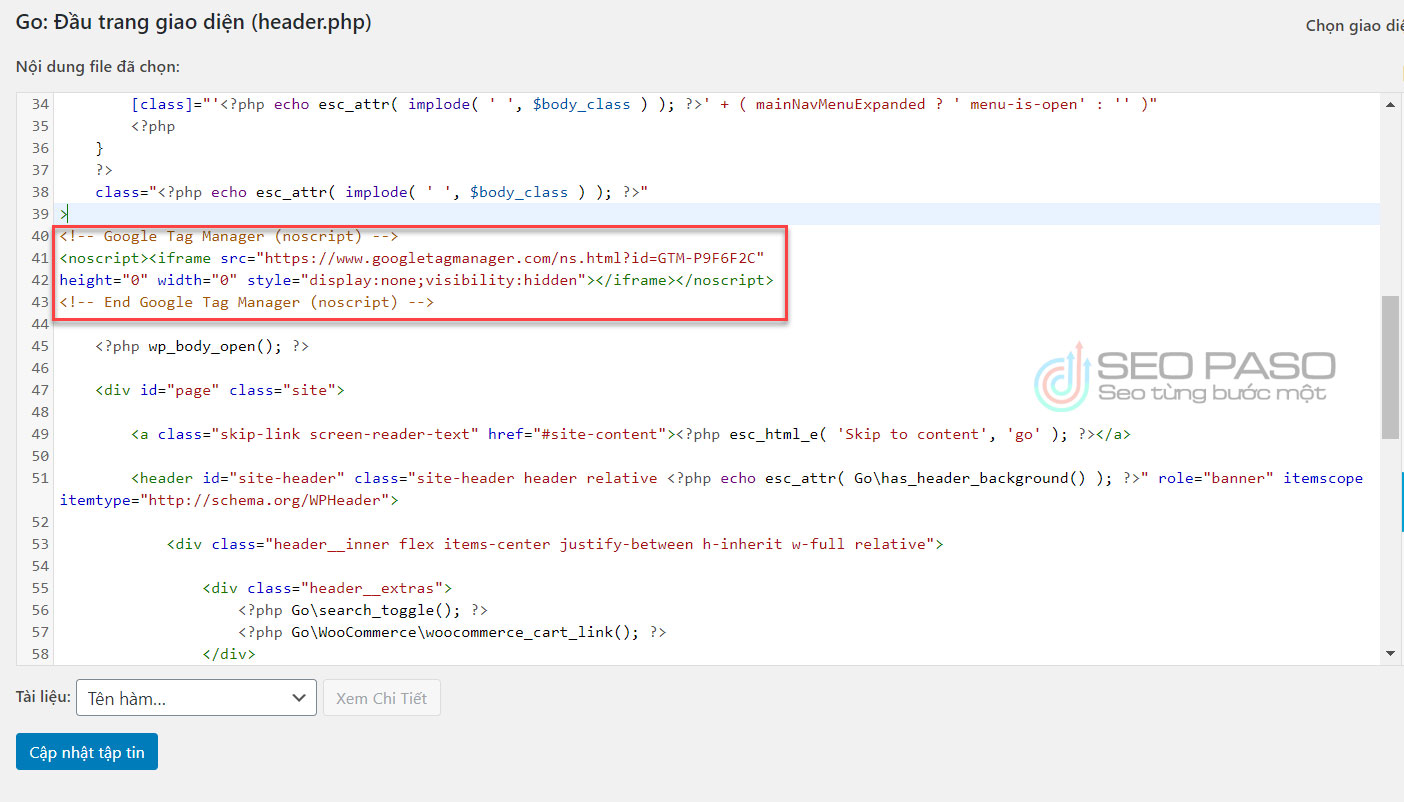Image resolution: width=1404 pixels, height=802 pixels.
Task: Click the noscript iframe src line
Action: [x=412, y=258]
